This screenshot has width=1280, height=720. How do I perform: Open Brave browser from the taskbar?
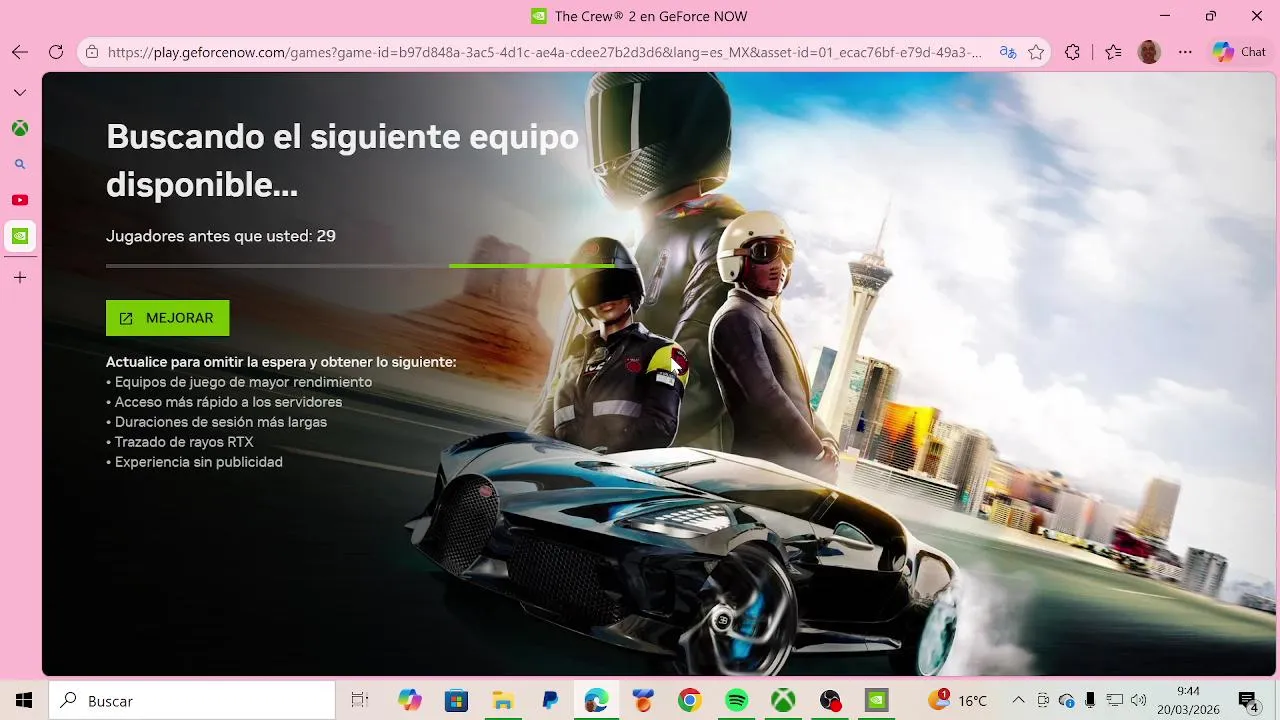pyautogui.click(x=643, y=701)
